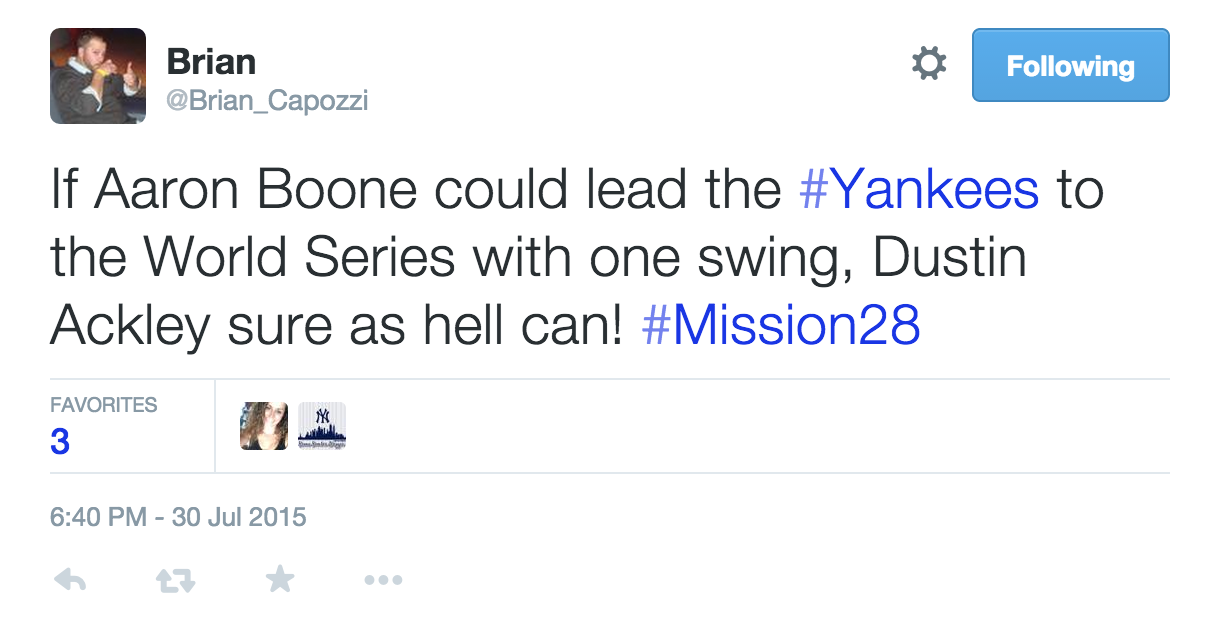Click the favorites count of 3

[x=60, y=441]
